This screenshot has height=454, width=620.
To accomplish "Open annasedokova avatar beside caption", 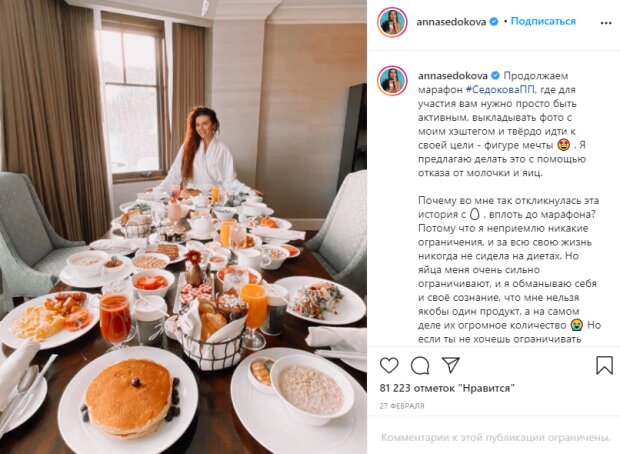I will click(x=392, y=81).
